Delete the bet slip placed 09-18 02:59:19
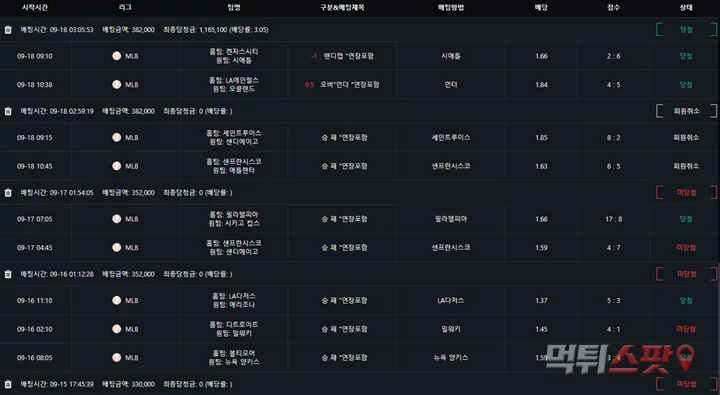This screenshot has height=395, width=720. tap(8, 111)
